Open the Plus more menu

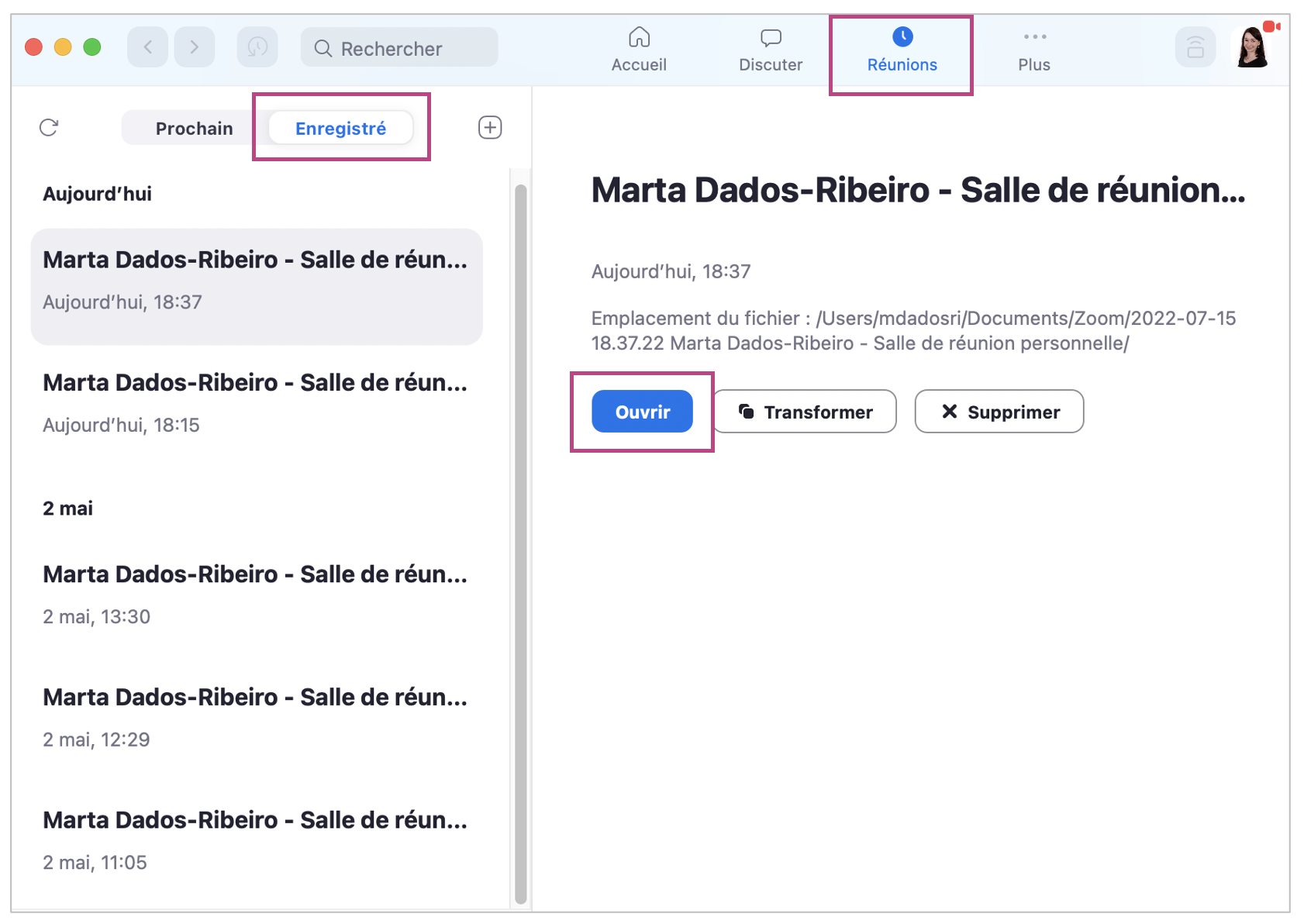(1033, 50)
